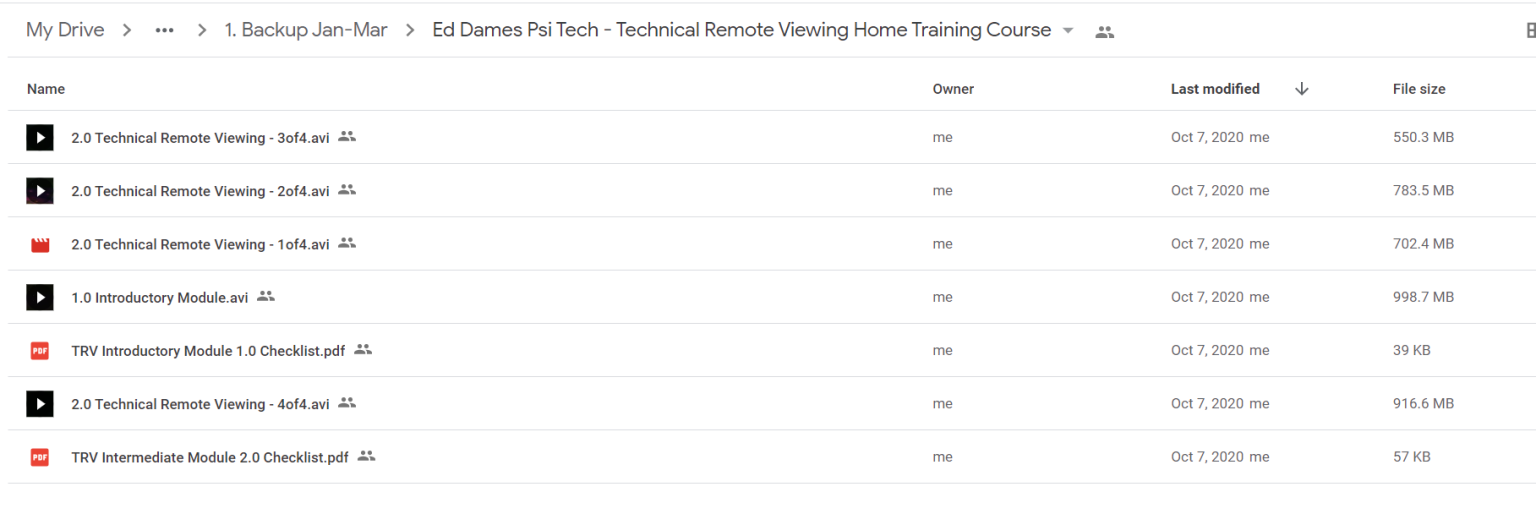The image size is (1536, 525).
Task: Click shared icon next to Introductory Module.avi
Action: click(x=265, y=296)
